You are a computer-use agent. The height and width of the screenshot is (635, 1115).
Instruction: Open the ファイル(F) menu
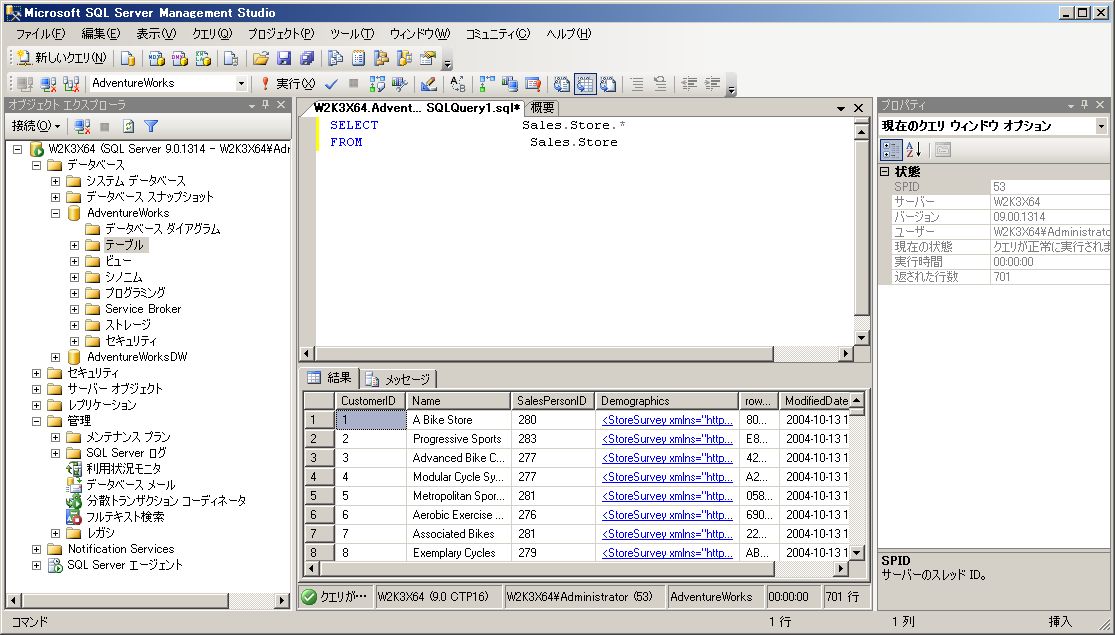pos(40,34)
